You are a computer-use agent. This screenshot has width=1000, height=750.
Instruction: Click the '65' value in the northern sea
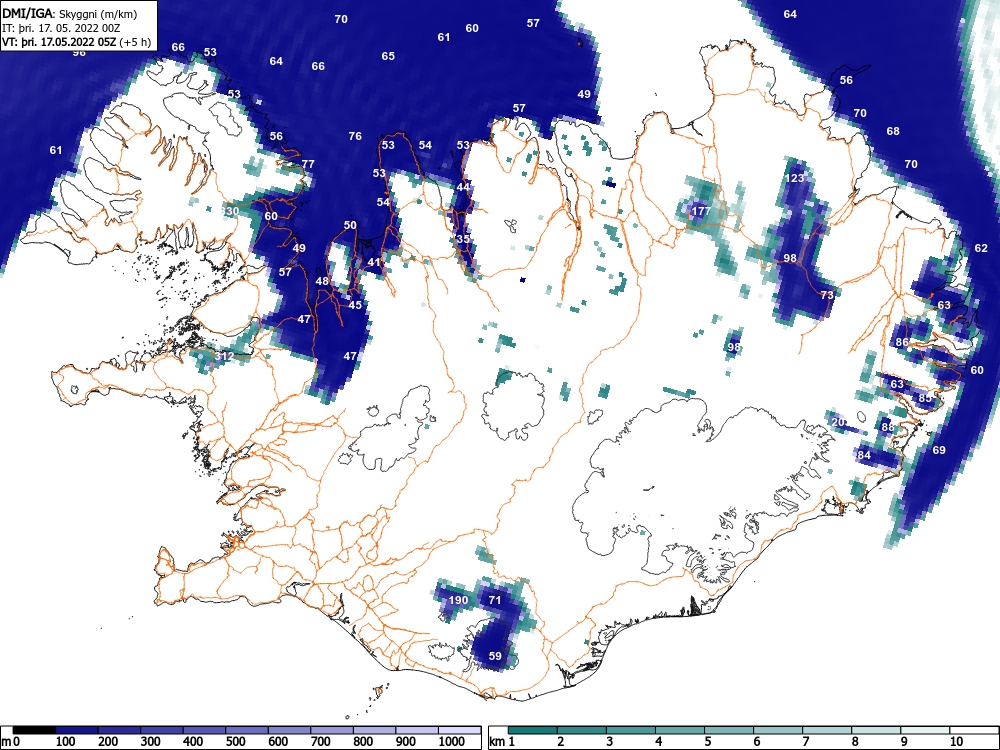coord(388,56)
